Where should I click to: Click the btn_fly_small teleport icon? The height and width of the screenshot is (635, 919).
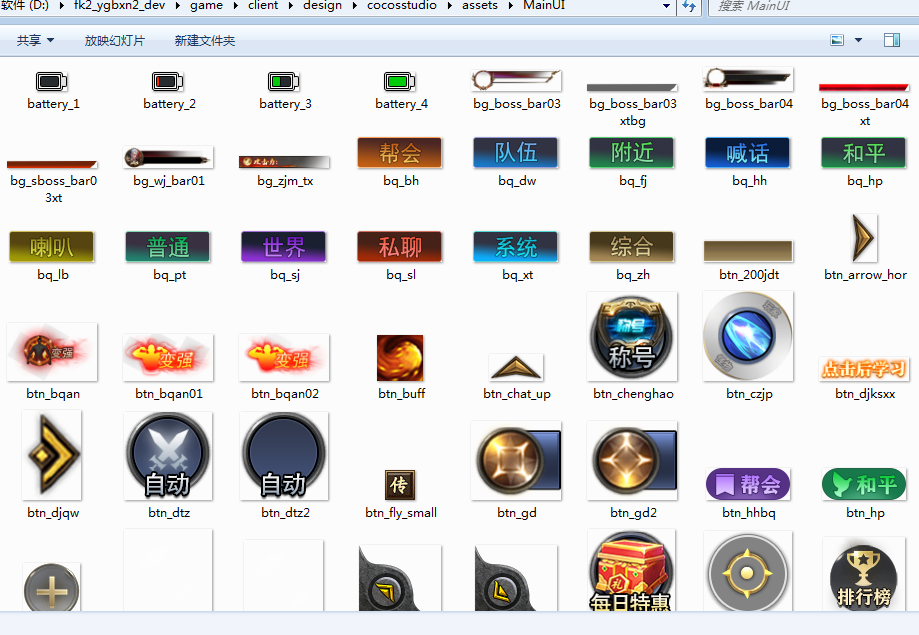click(x=400, y=485)
